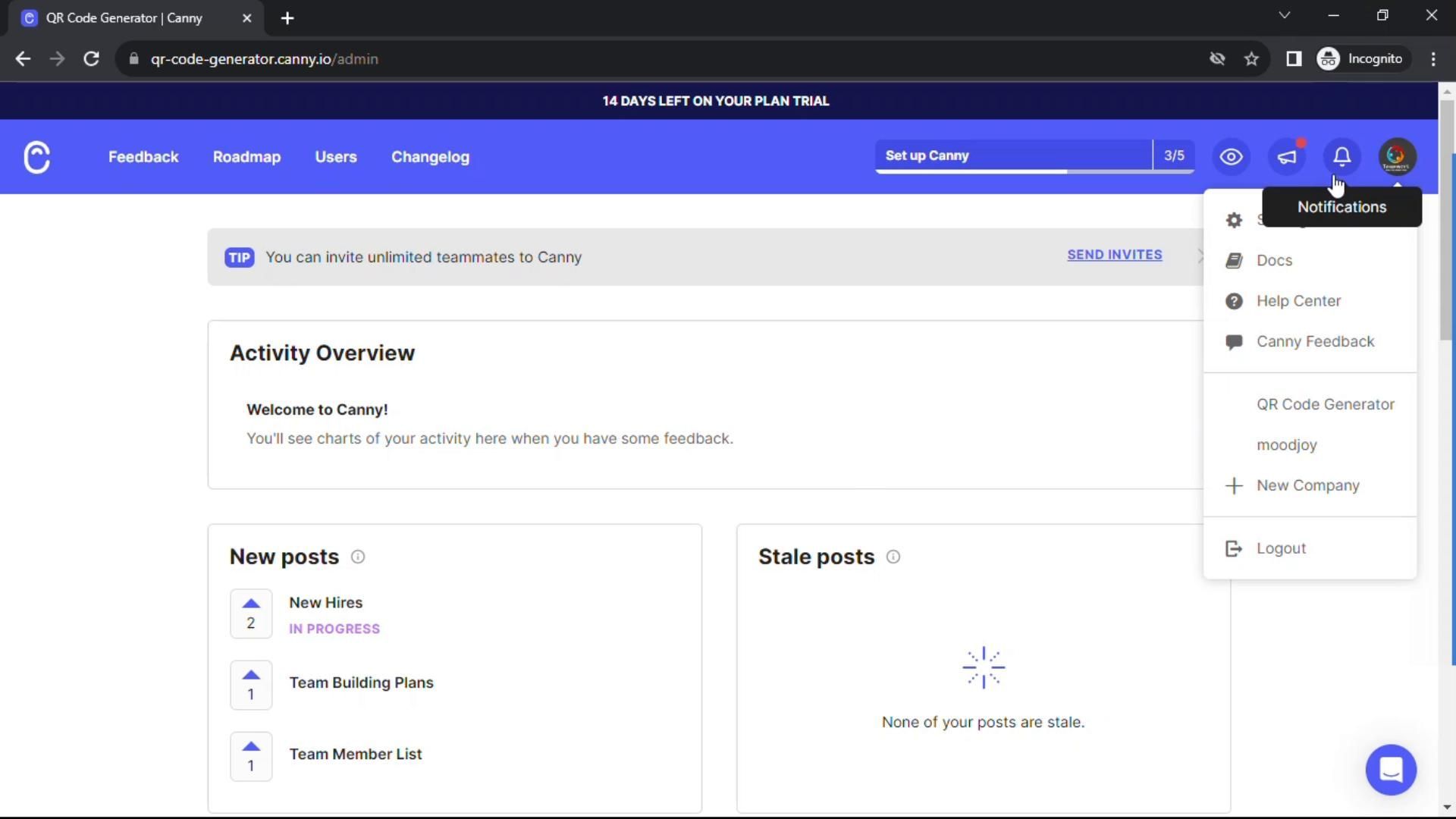Select Logout from the account menu
The height and width of the screenshot is (819, 1456).
(x=1281, y=548)
